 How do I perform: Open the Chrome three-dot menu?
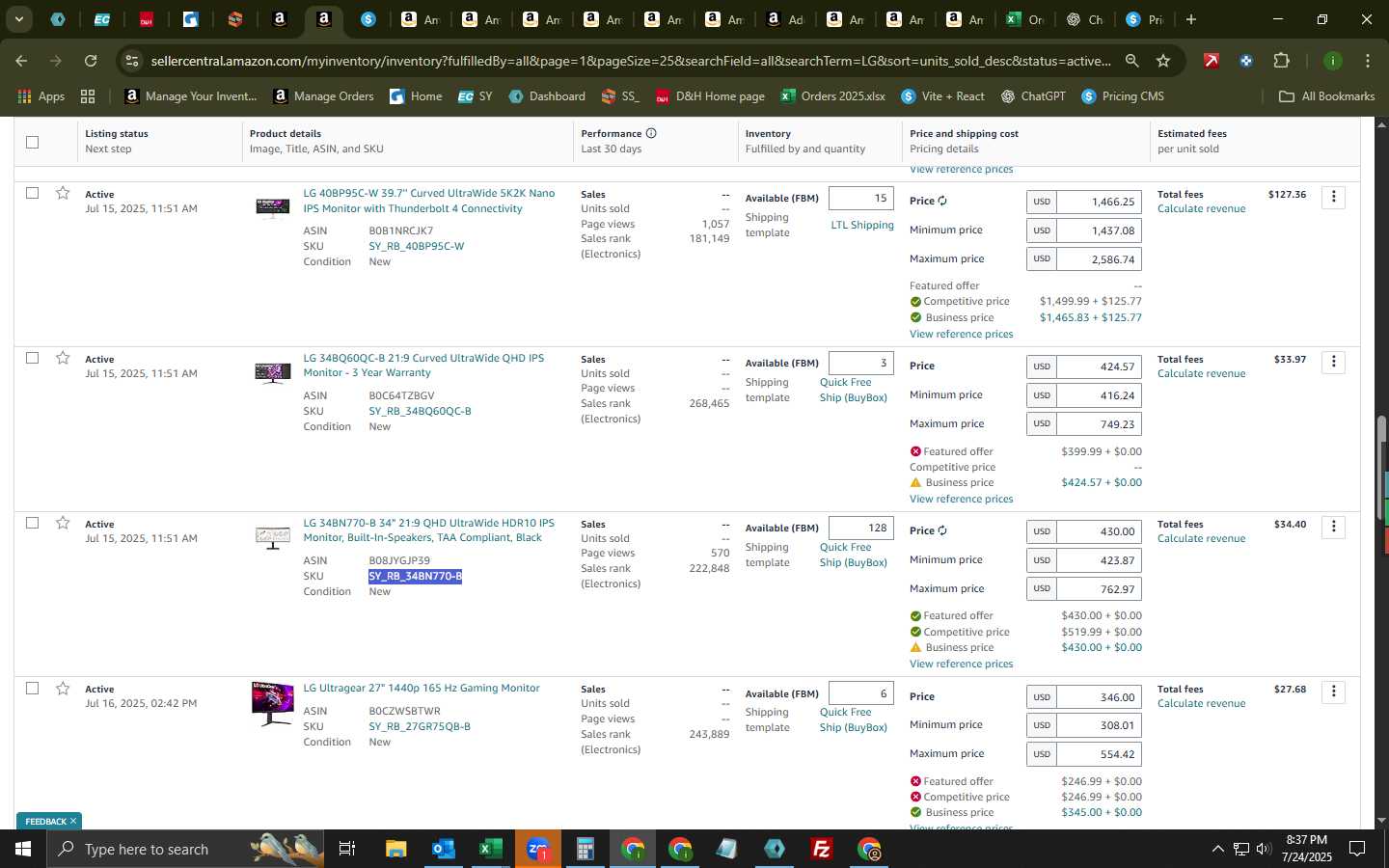coord(1367,61)
